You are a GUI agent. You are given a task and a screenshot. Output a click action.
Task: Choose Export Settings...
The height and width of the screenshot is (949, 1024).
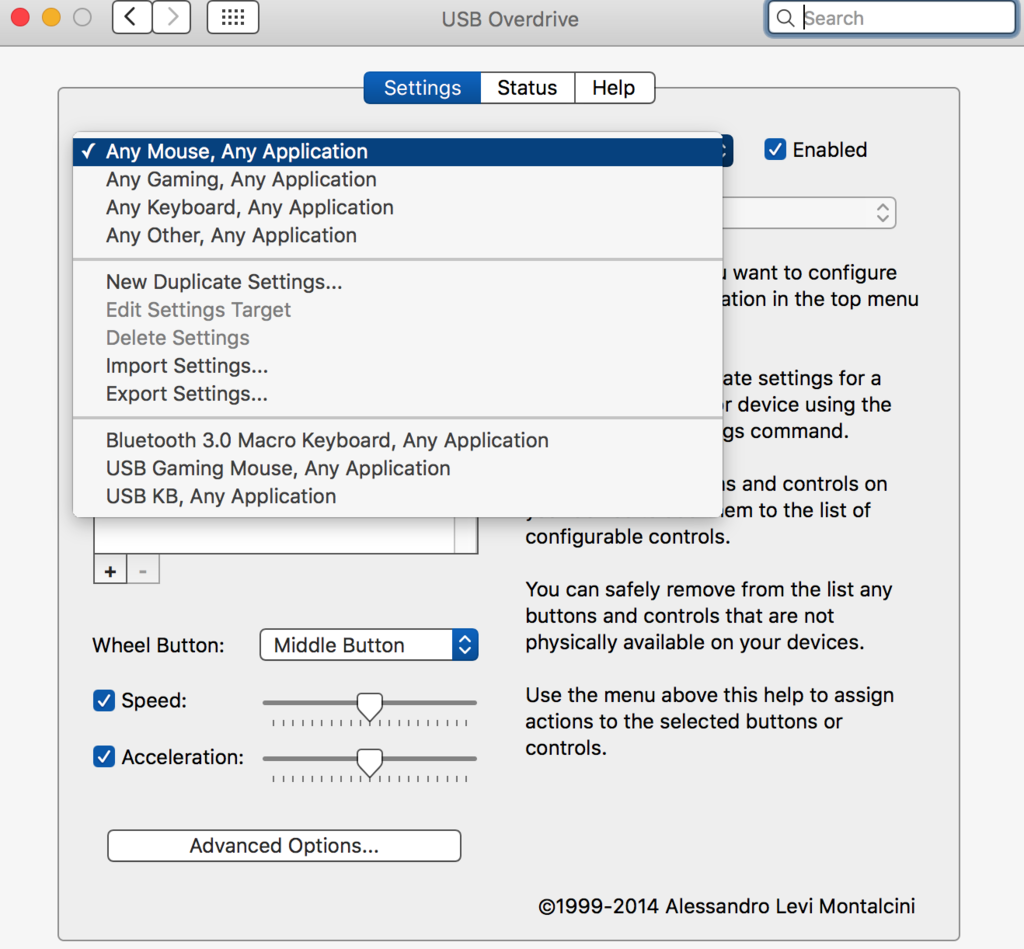coord(398,394)
